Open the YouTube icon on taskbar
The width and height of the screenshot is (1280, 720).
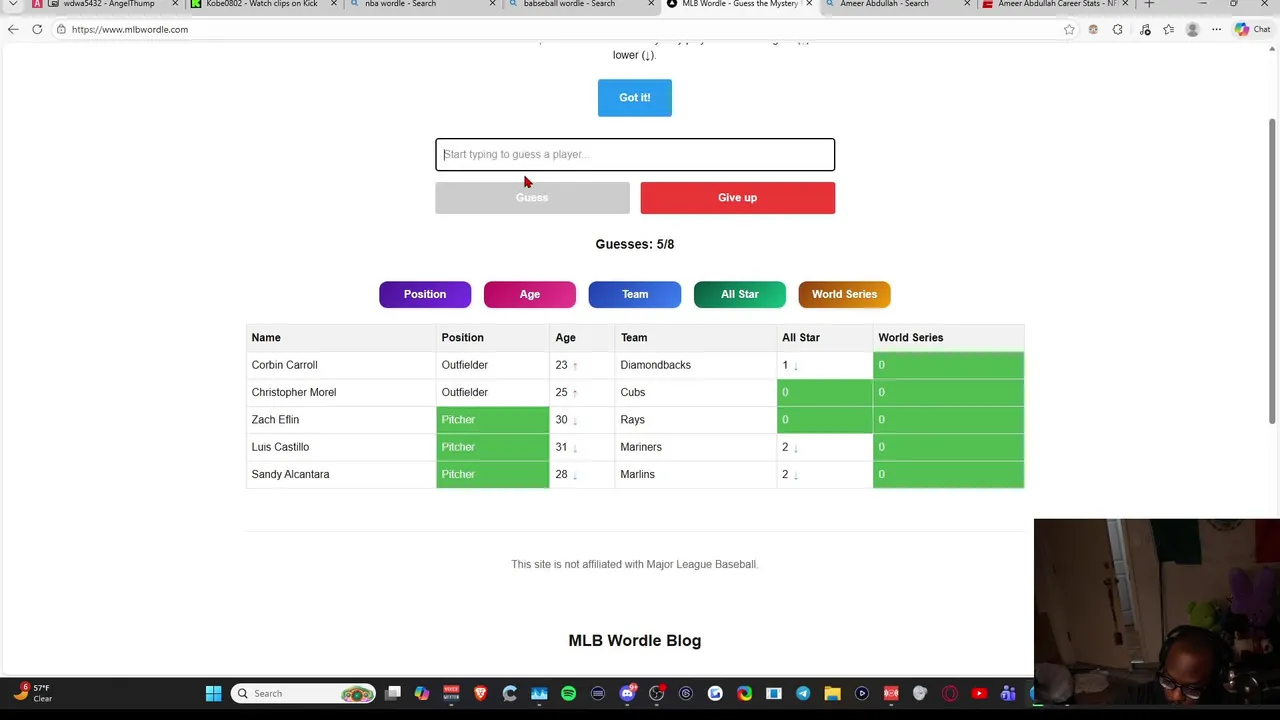979,693
